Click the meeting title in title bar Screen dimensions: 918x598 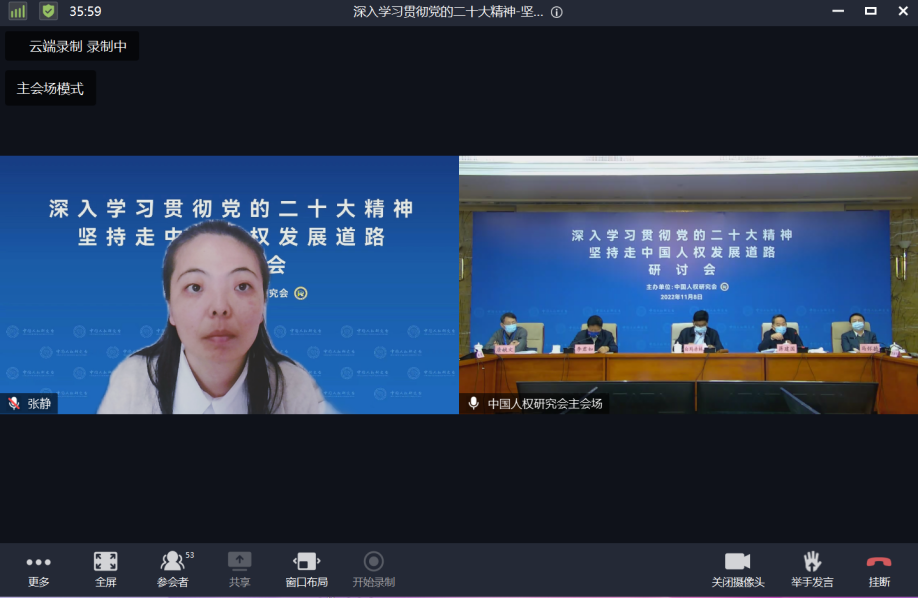click(448, 12)
